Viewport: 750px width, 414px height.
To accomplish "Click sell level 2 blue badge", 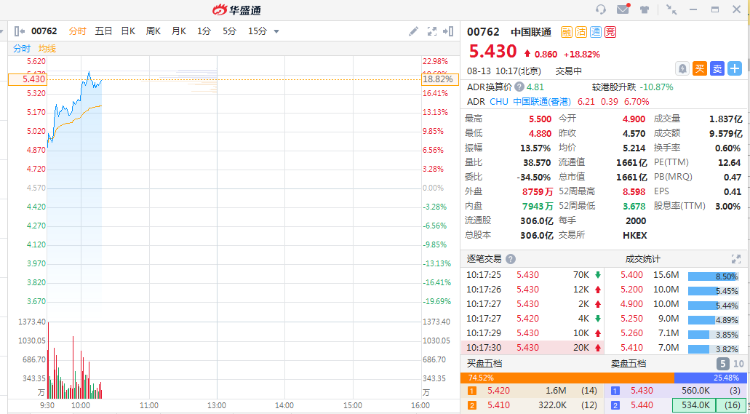I will pos(616,405).
